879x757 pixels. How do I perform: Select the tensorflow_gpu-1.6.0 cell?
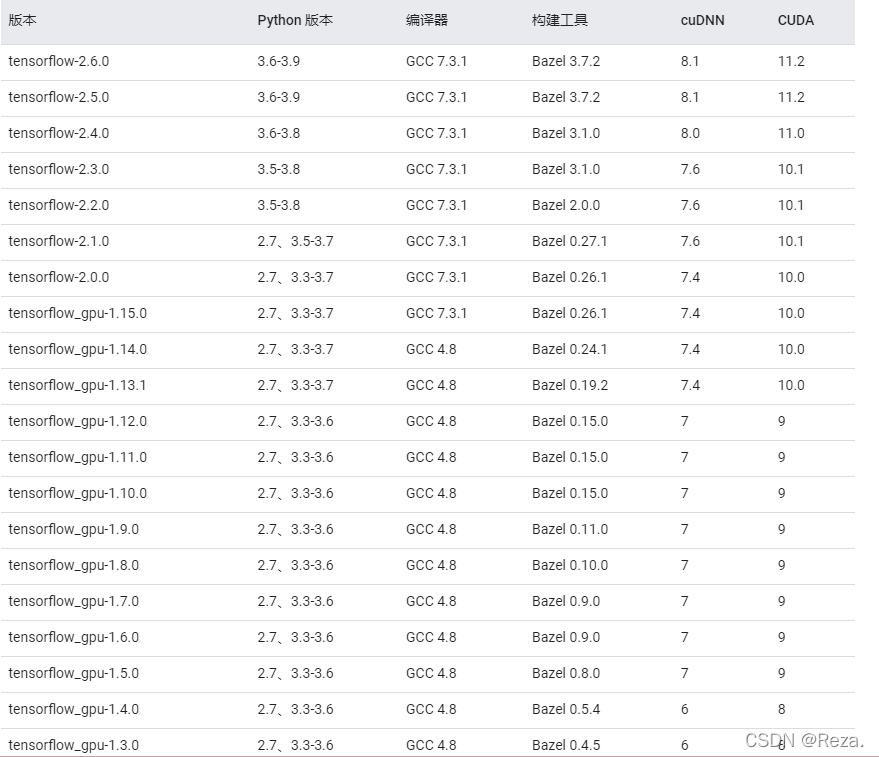tap(73, 637)
